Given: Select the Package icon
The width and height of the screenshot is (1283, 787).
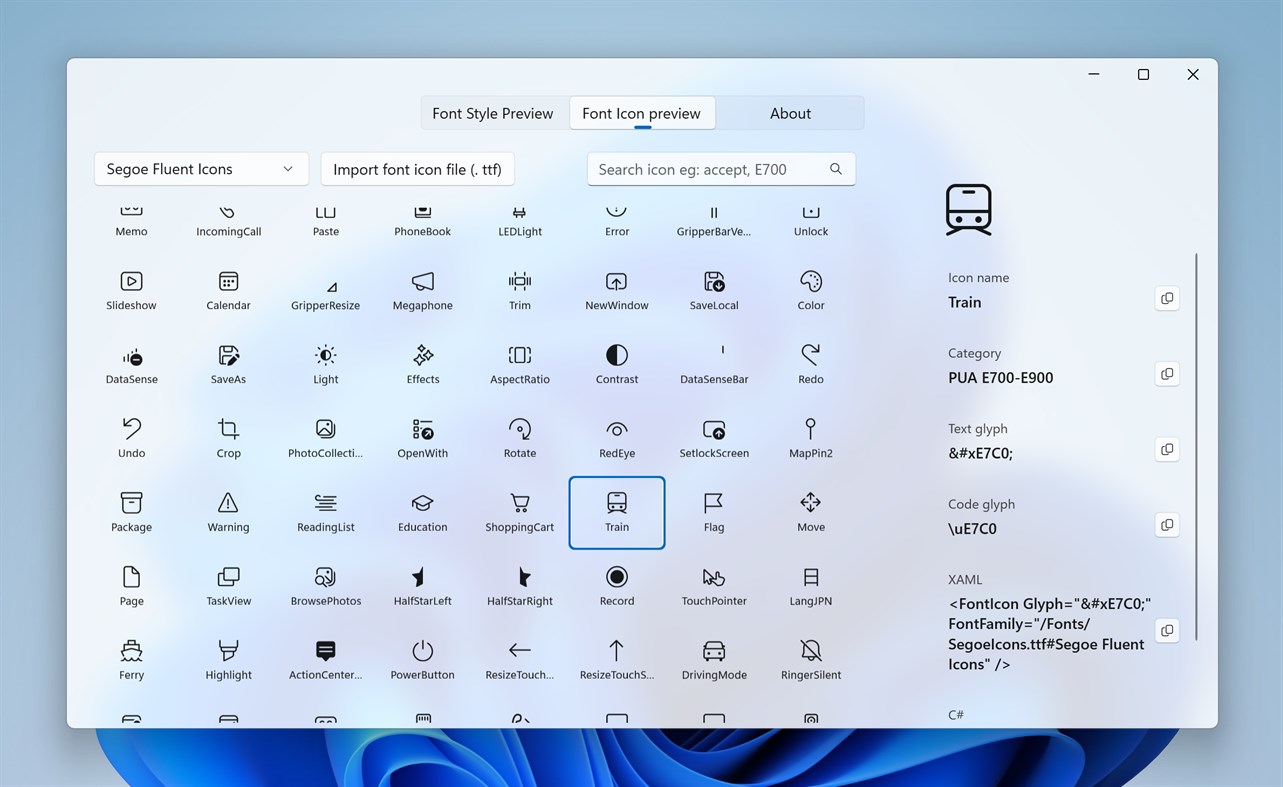Looking at the screenshot, I should (x=131, y=513).
